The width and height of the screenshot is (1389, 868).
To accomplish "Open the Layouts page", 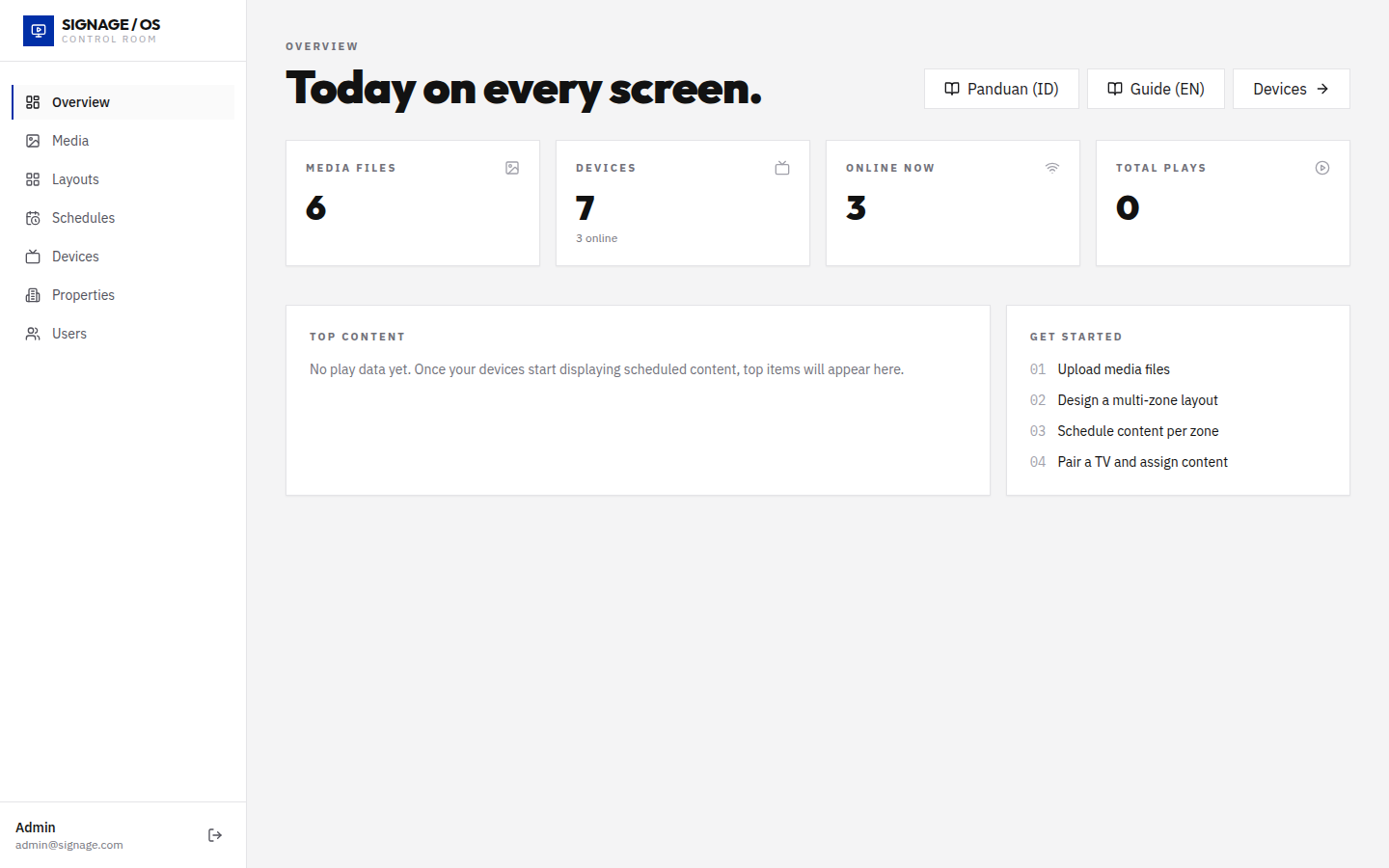I will coord(123,179).
